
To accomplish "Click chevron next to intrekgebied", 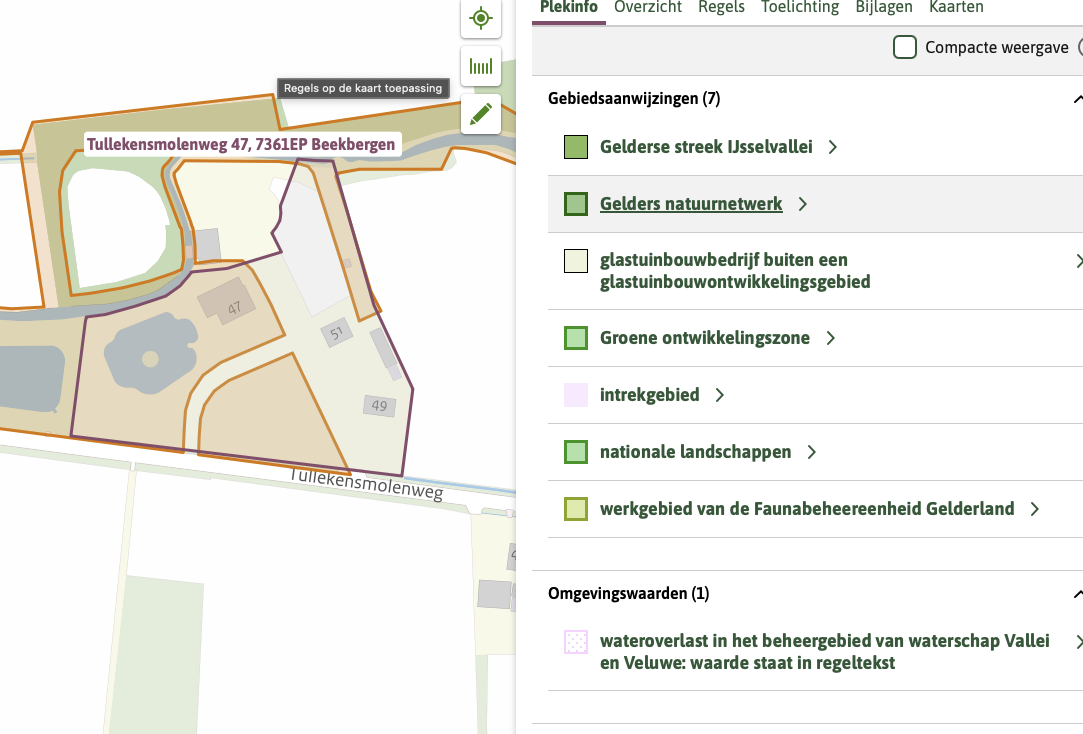I will pyautogui.click(x=720, y=395).
